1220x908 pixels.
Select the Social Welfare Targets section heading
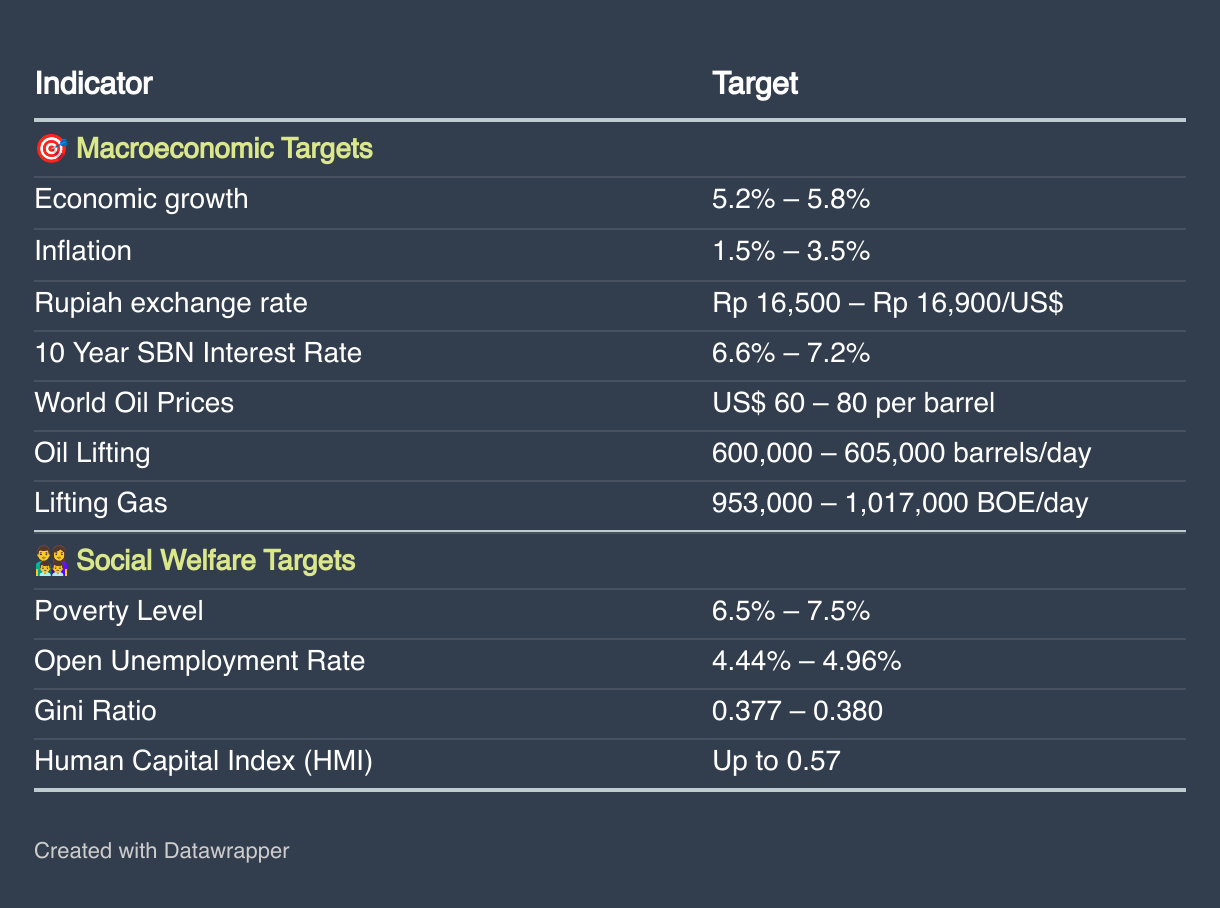point(215,560)
